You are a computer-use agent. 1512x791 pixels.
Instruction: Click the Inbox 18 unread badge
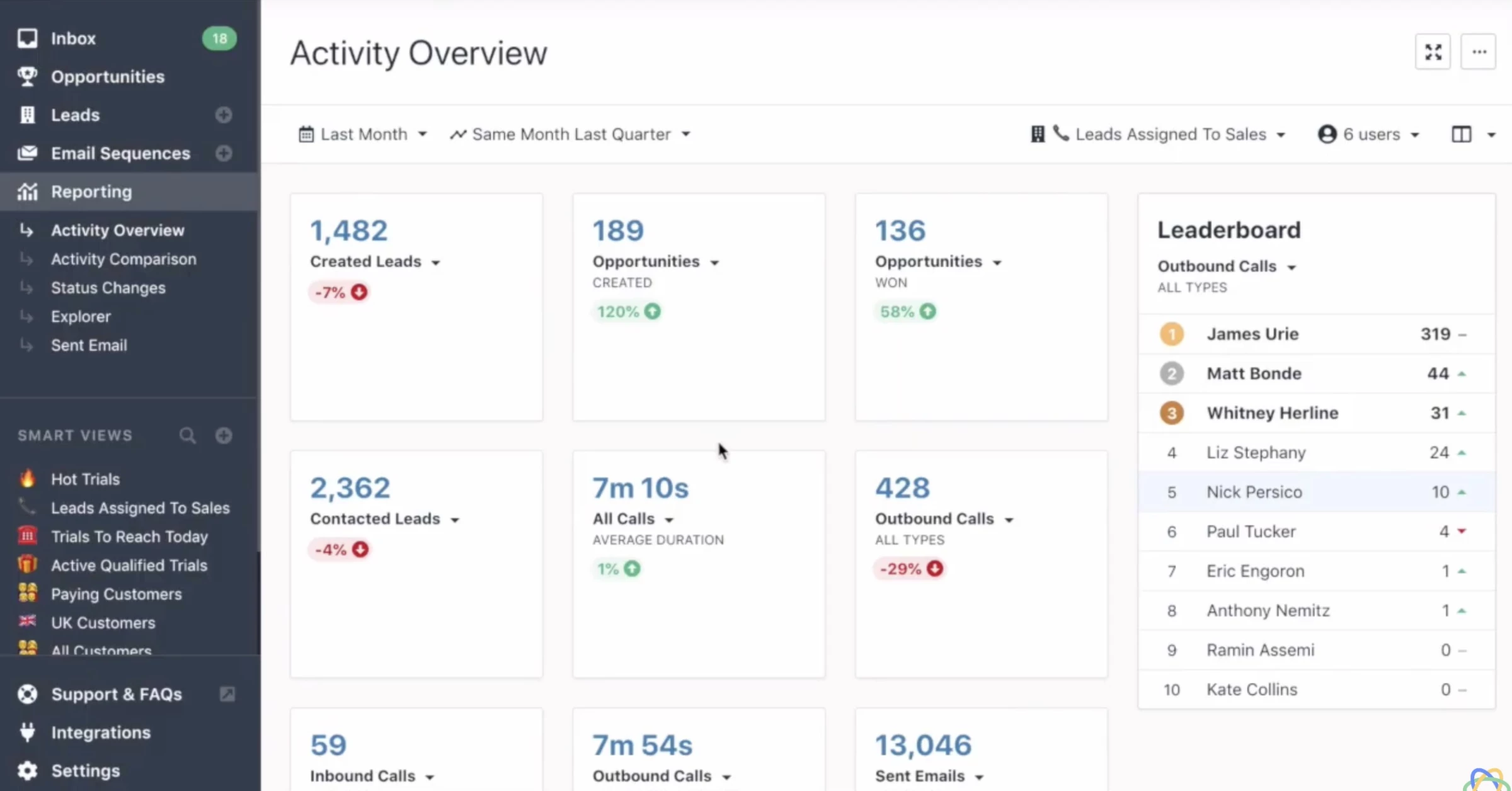(x=219, y=38)
